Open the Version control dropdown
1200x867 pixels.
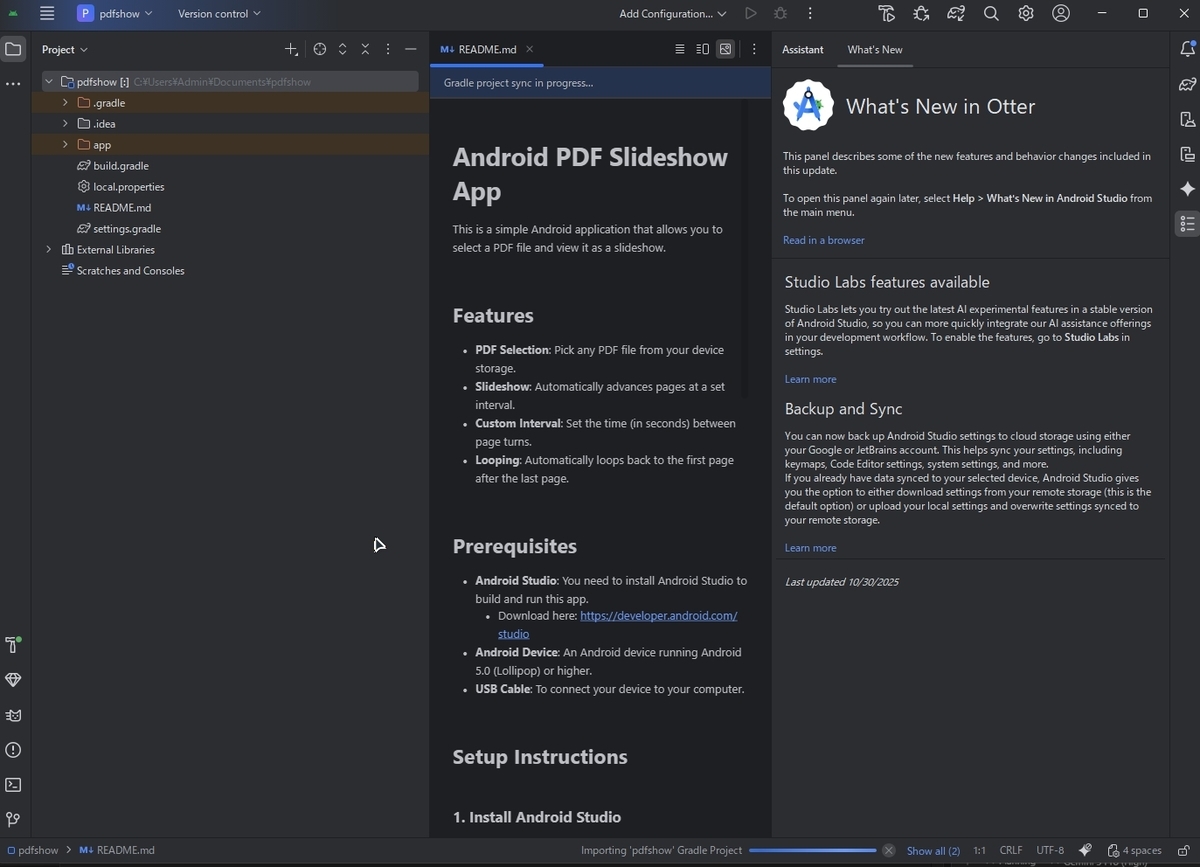click(x=219, y=14)
